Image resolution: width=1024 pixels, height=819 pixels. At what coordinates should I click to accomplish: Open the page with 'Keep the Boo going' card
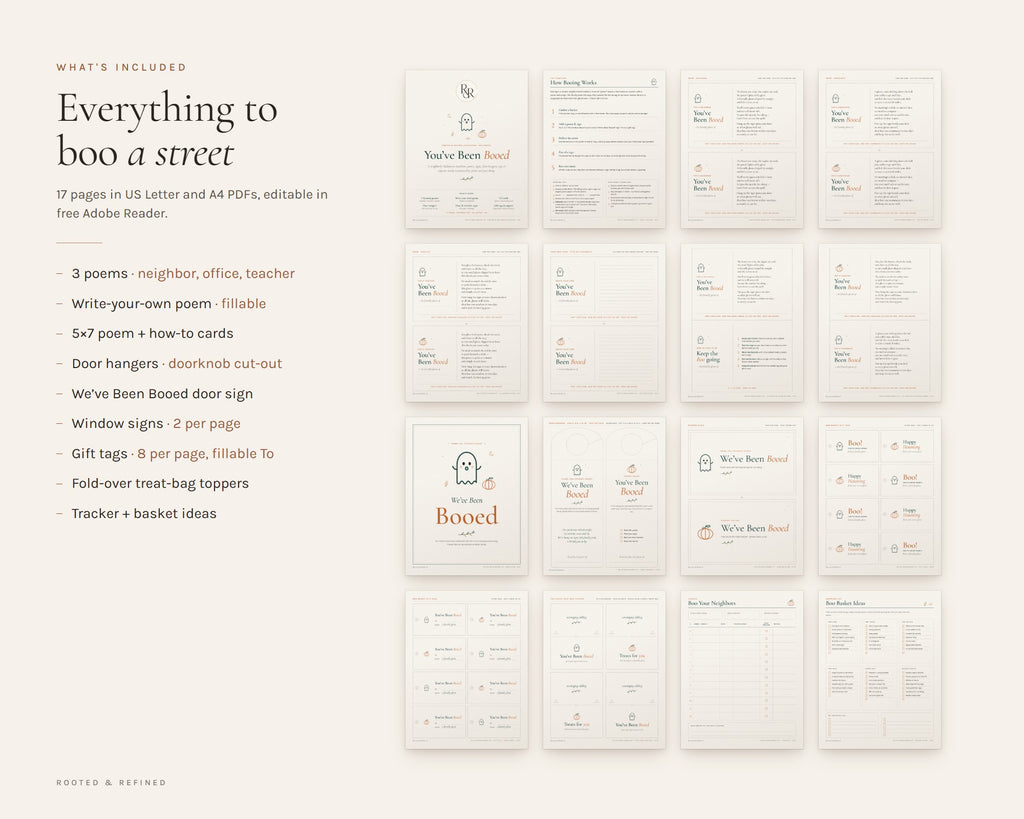742,323
